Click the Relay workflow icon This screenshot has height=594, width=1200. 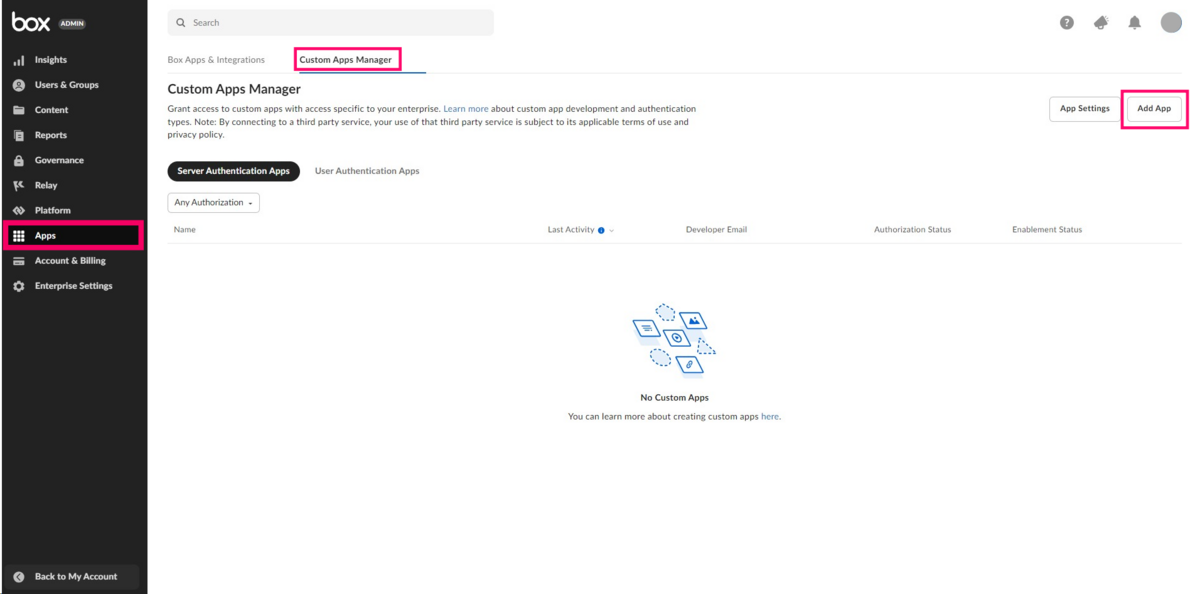click(18, 185)
